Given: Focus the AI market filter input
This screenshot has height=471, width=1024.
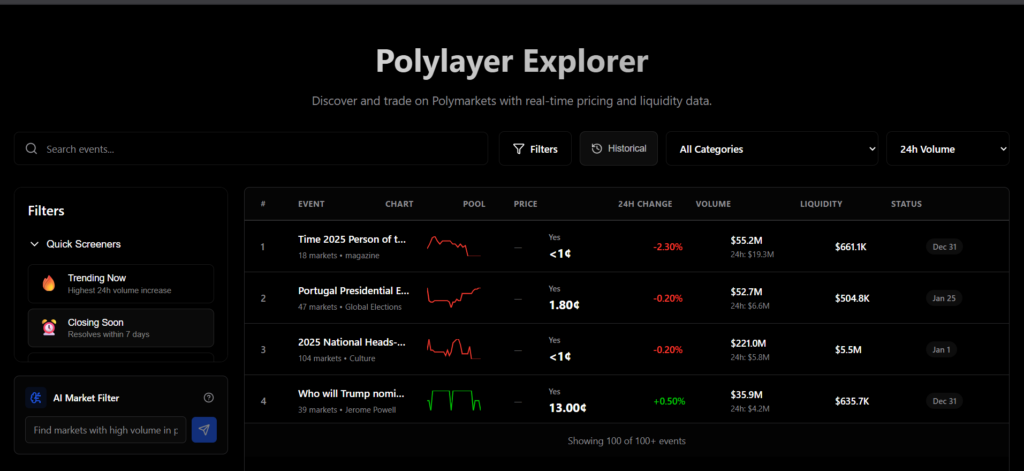Looking at the screenshot, I should (x=106, y=430).
